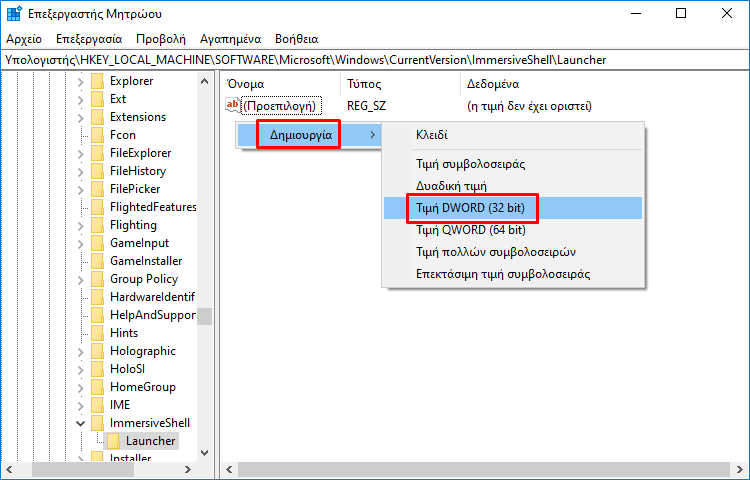Click the tree pane scroll down arrow
The image size is (750, 480).
click(x=205, y=452)
